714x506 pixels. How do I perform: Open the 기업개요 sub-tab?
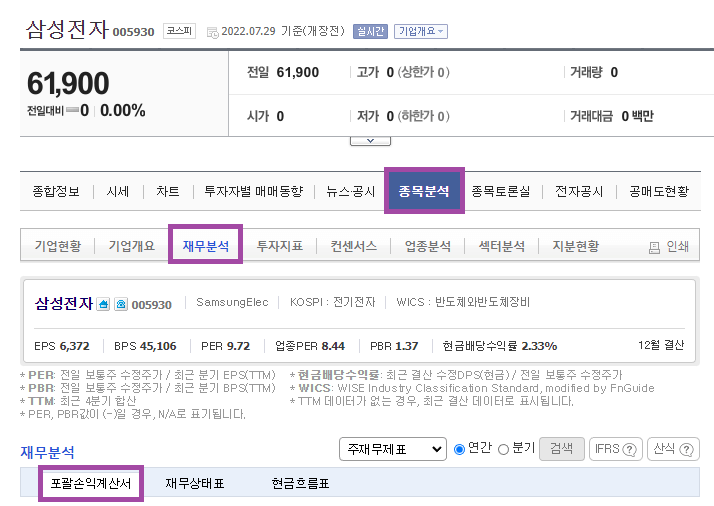pos(132,246)
